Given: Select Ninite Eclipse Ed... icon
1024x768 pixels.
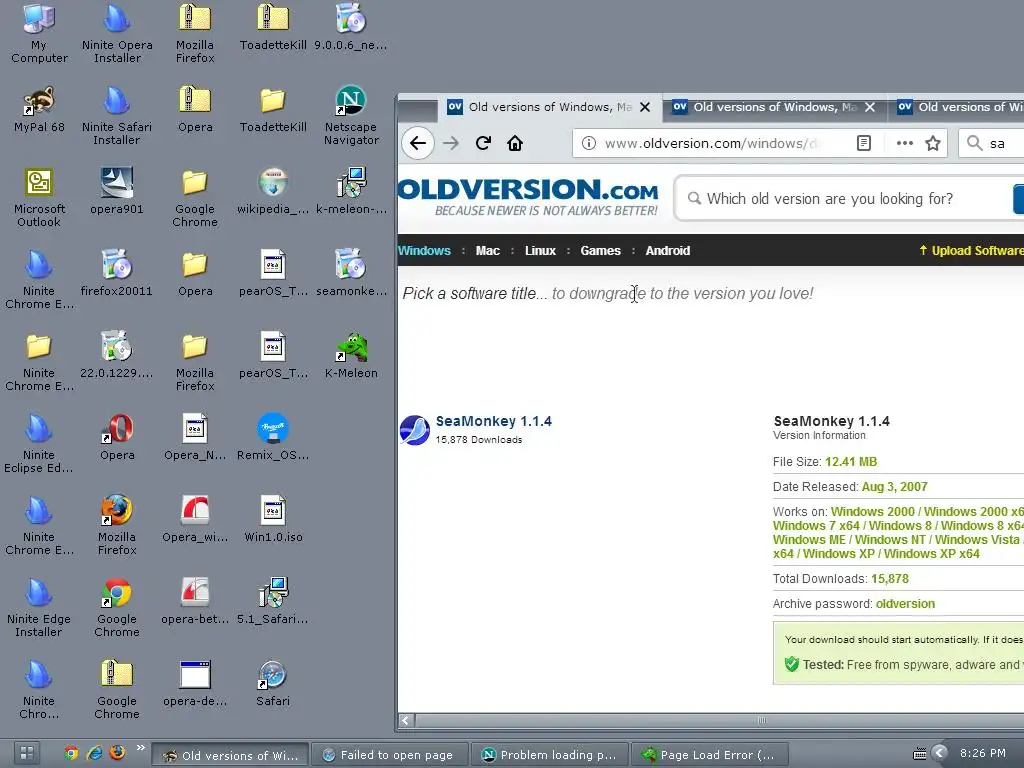Looking at the screenshot, I should tap(39, 444).
